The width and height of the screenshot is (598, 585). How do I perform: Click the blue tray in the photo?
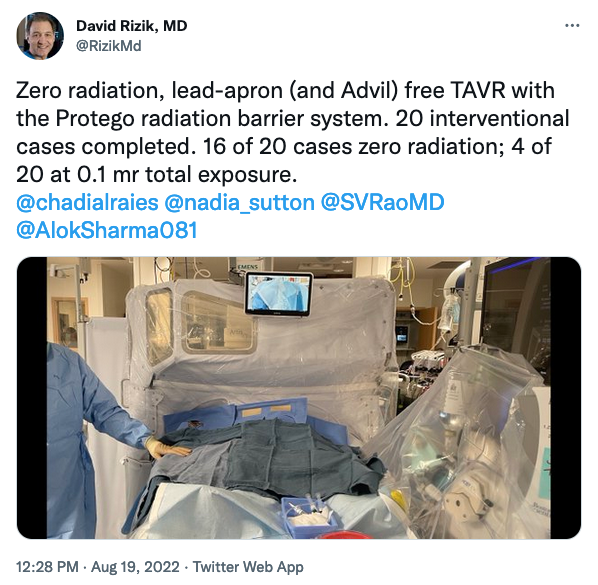click(x=309, y=515)
